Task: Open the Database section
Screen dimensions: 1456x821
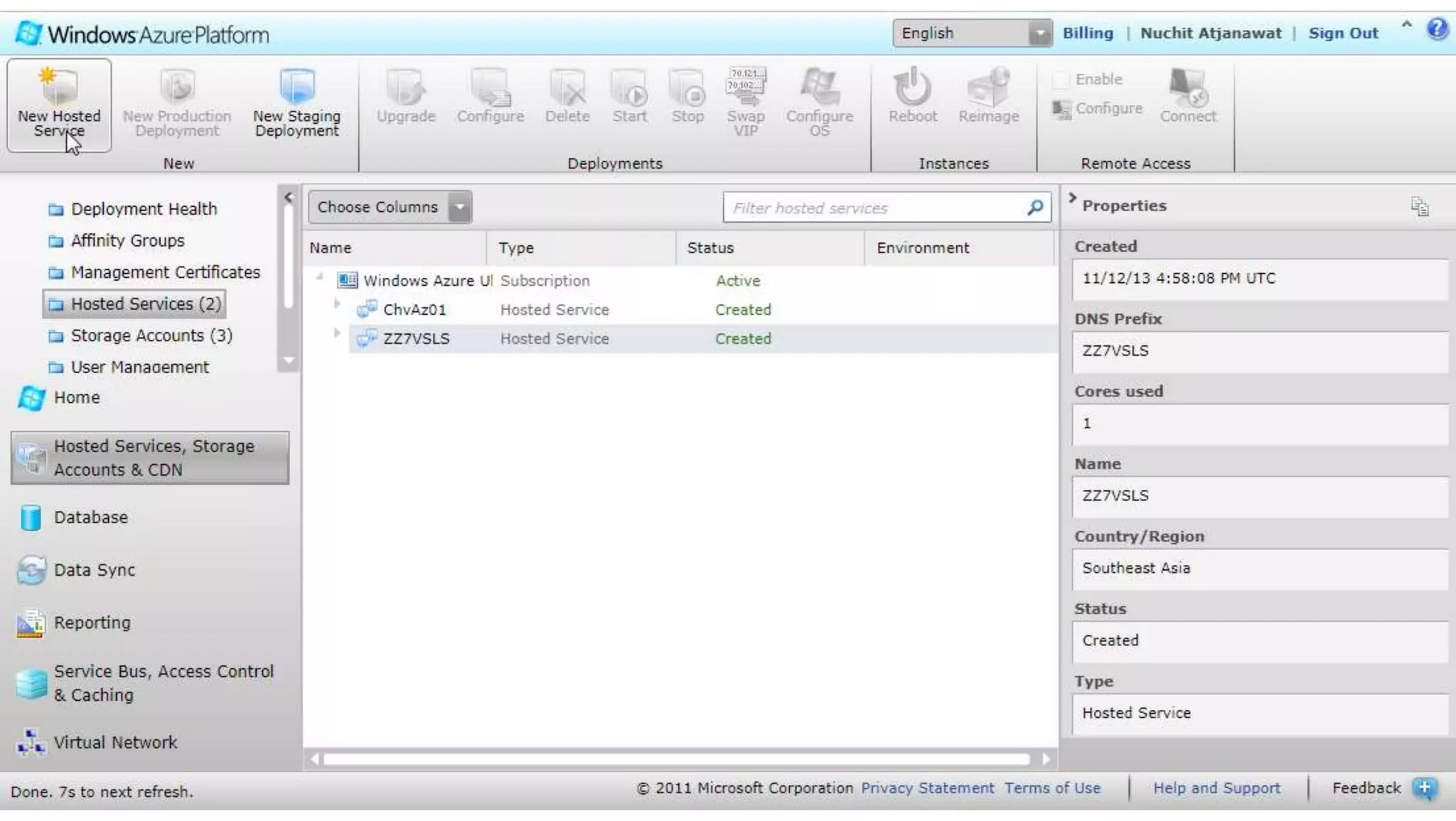Action: point(90,517)
